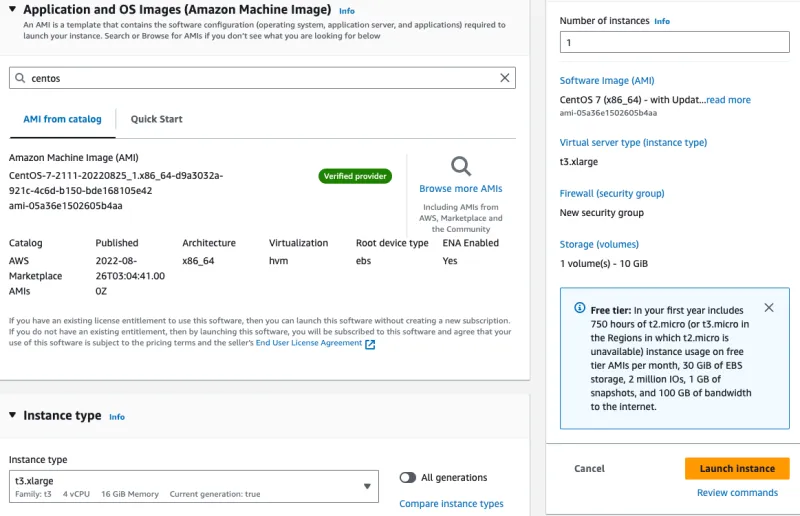Open the t3.xlarge instance type dropdown
800x516 pixels.
pos(194,486)
